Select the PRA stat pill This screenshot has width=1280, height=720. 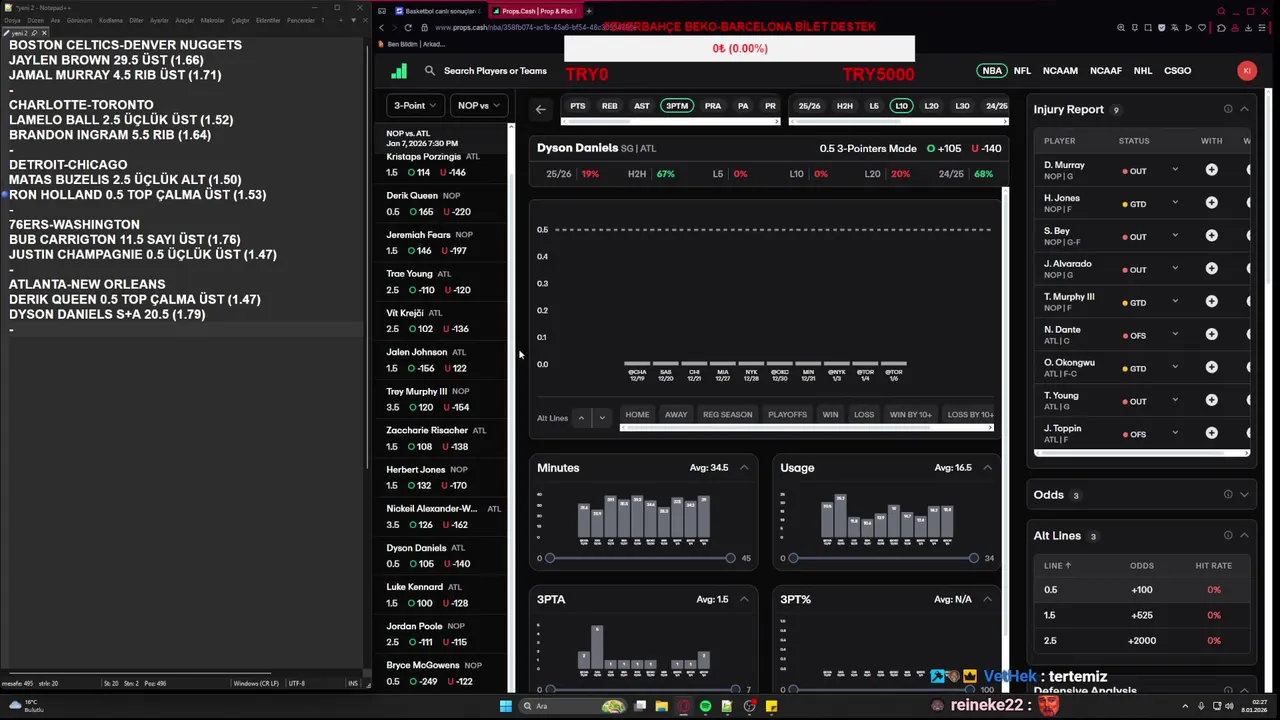point(713,106)
